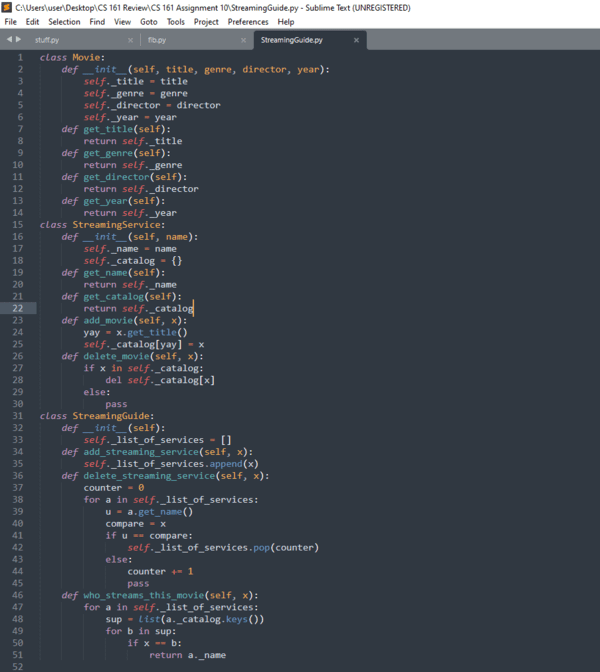
Task: Open the File menu
Action: click(x=10, y=22)
